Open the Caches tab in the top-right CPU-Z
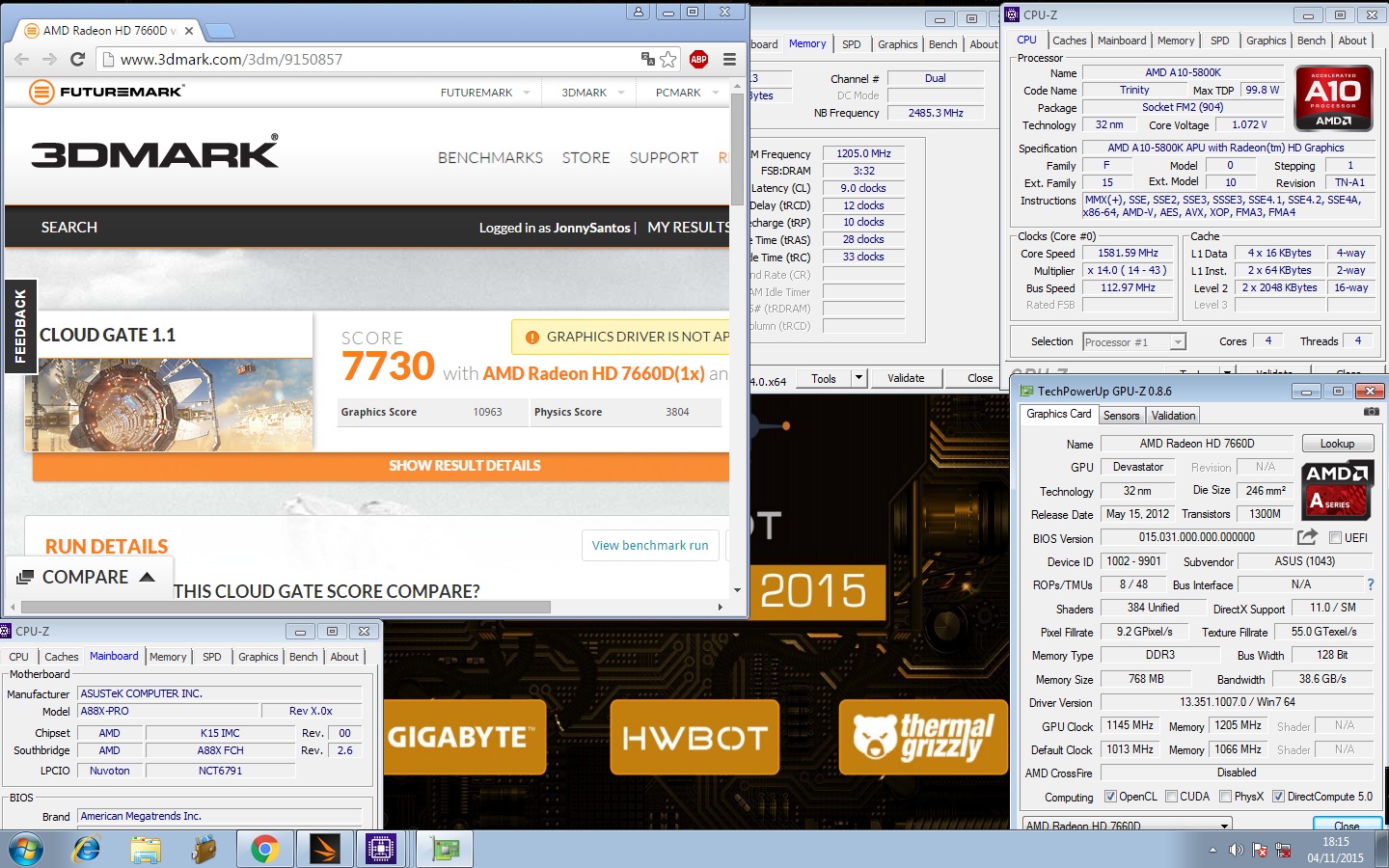The height and width of the screenshot is (868, 1389). pyautogui.click(x=1069, y=41)
